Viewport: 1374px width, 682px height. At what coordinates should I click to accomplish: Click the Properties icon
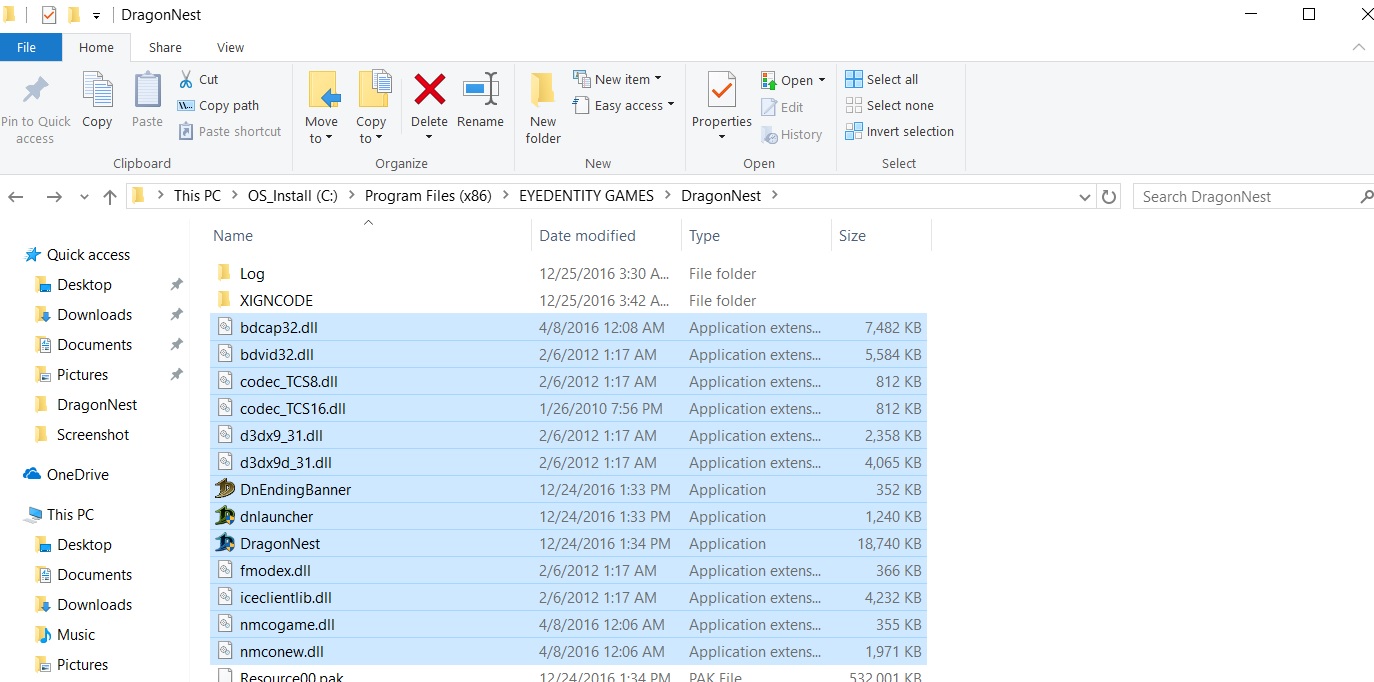[x=721, y=91]
